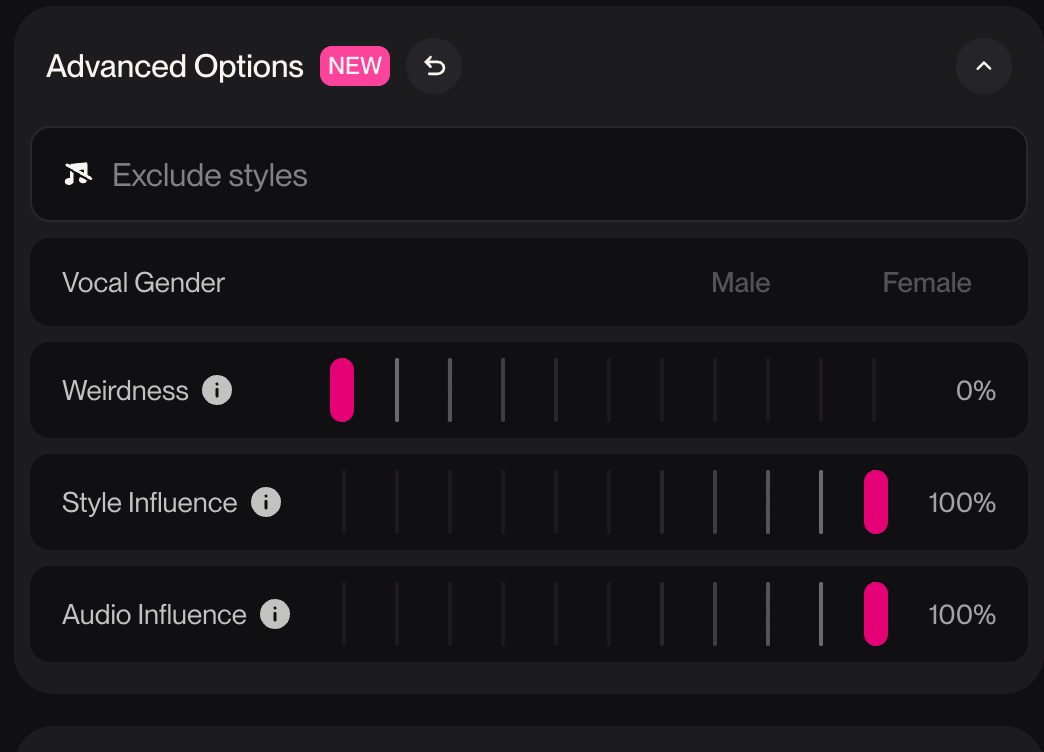The height and width of the screenshot is (752, 1044).
Task: Choose Female vocal gender
Action: coord(926,283)
